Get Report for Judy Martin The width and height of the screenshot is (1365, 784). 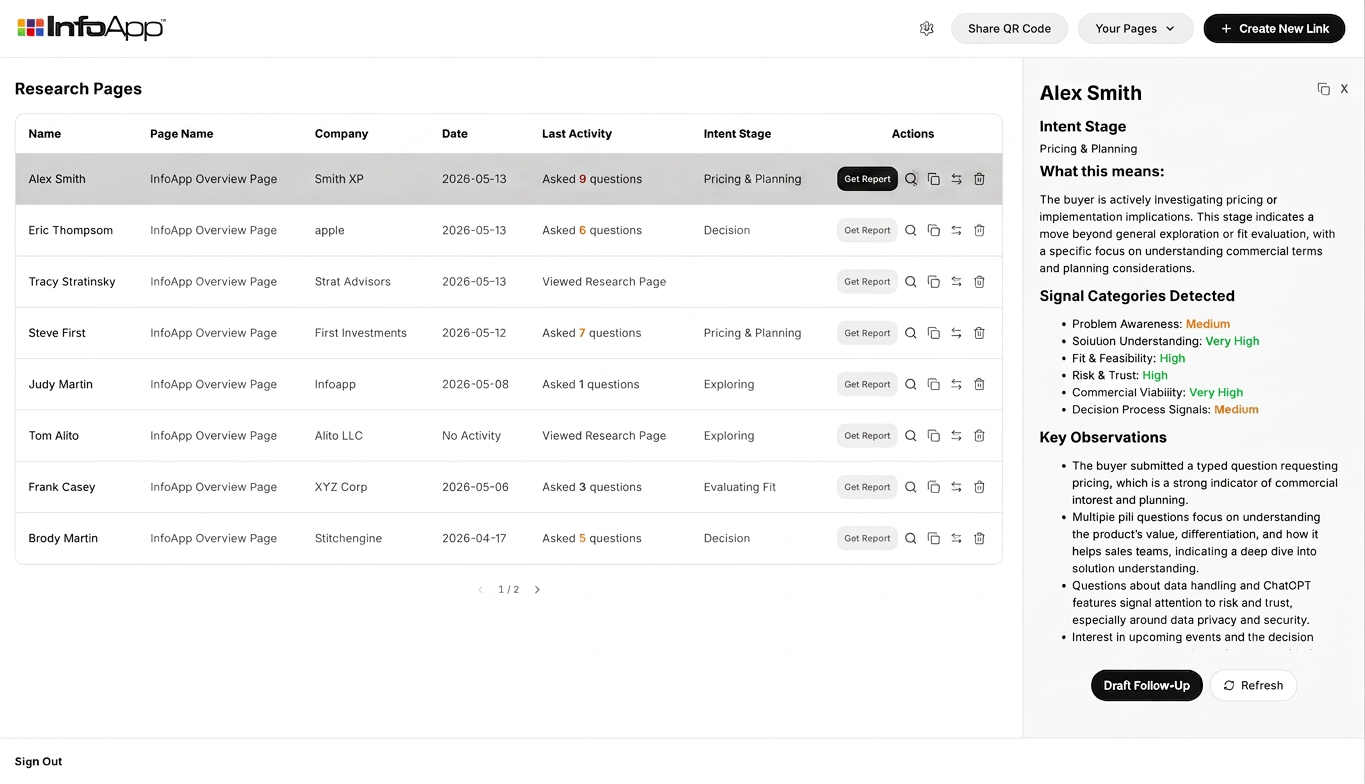(x=867, y=384)
